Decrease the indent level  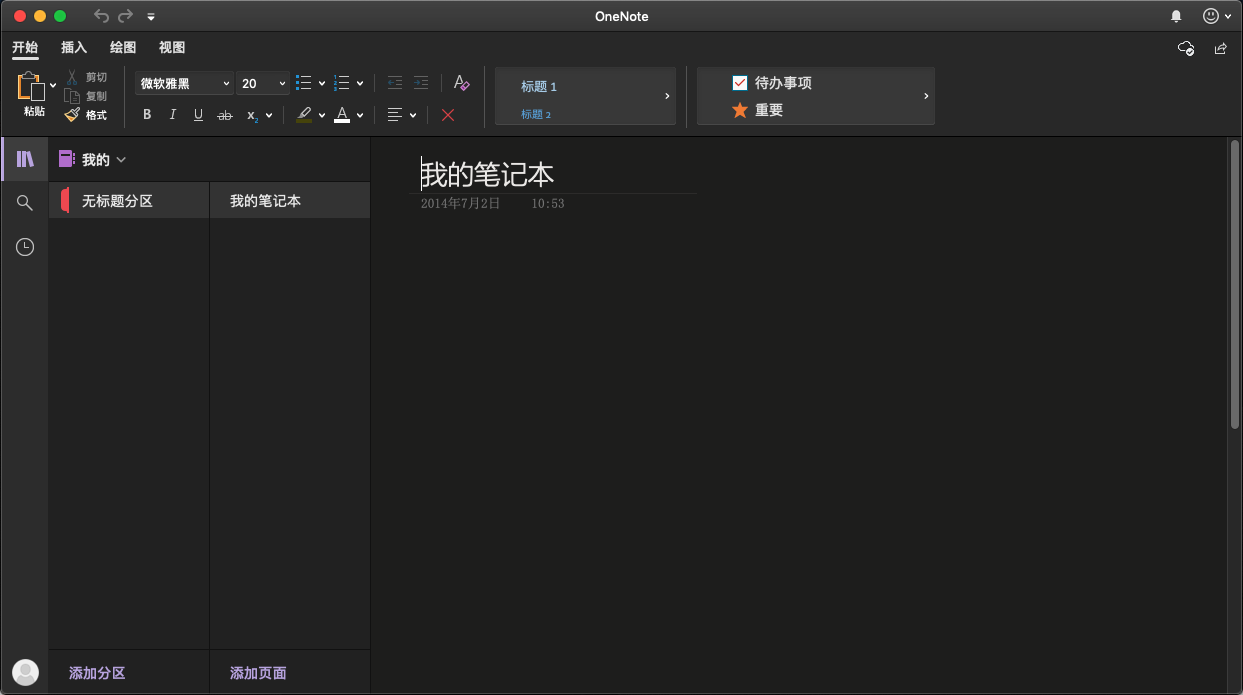(394, 83)
